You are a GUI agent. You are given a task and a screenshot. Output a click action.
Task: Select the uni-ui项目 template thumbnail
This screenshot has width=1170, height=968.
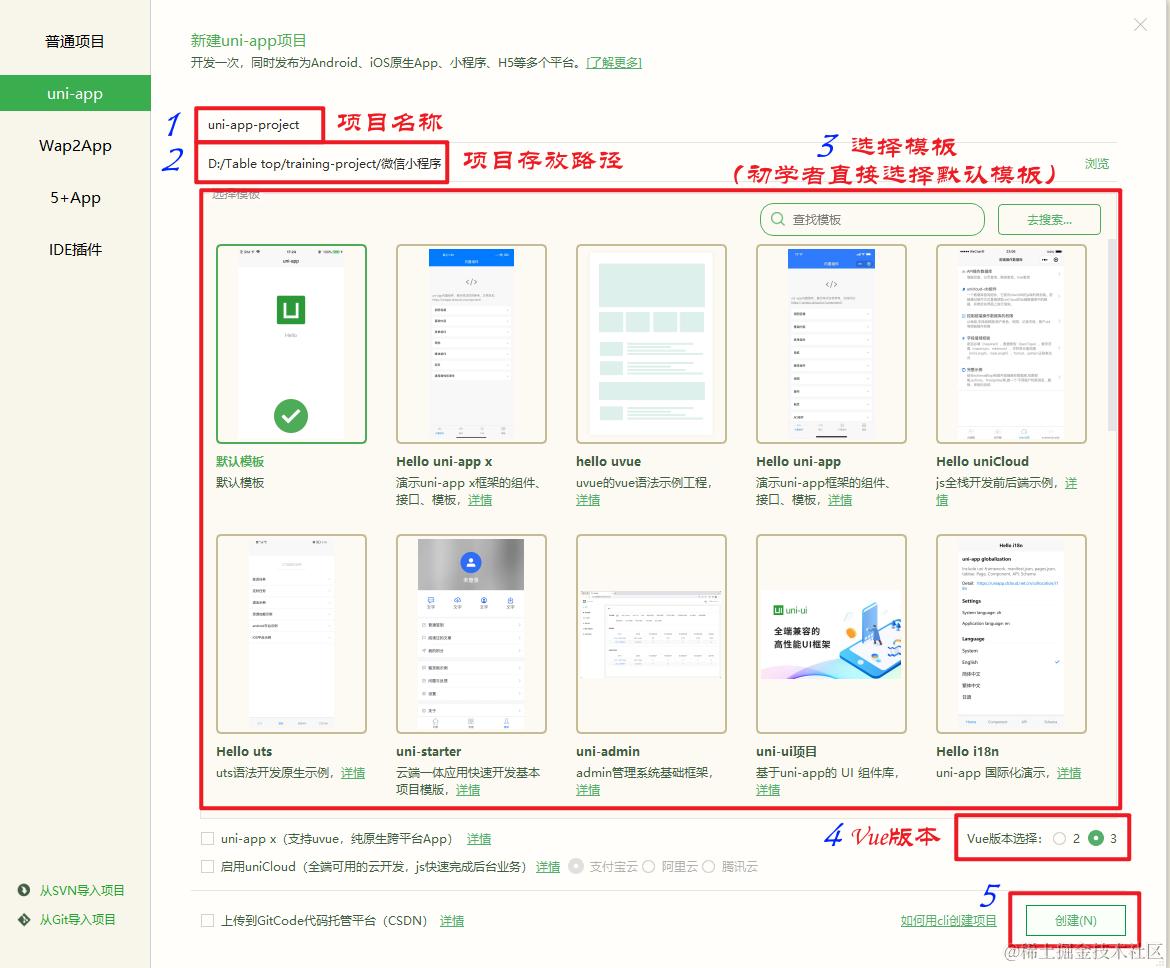point(831,634)
